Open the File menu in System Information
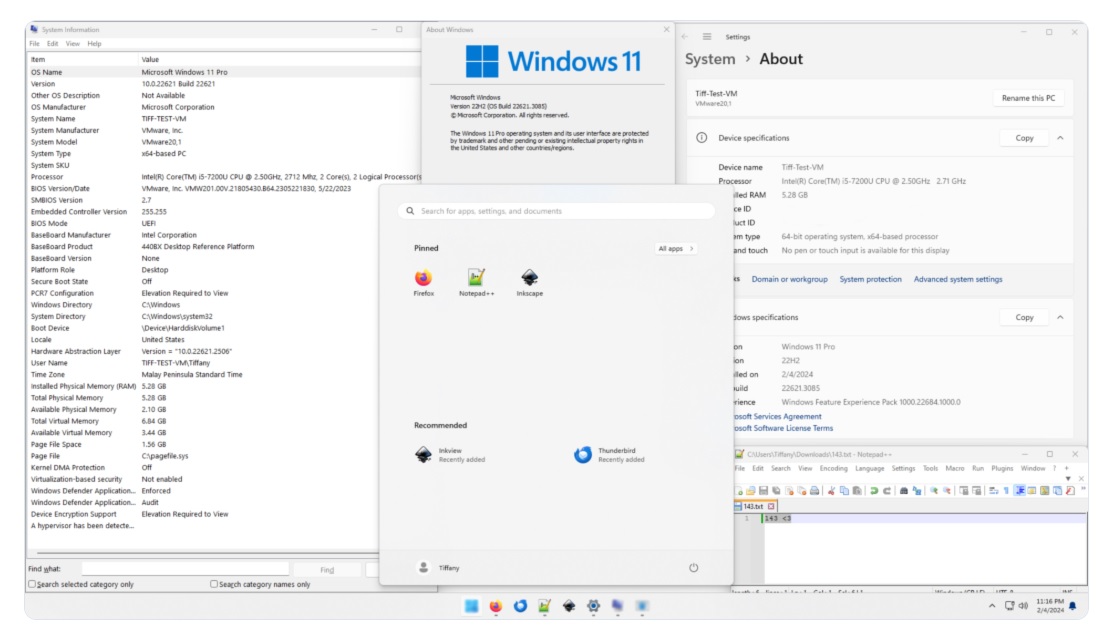Image resolution: width=1097 pixels, height=629 pixels. coord(34,43)
